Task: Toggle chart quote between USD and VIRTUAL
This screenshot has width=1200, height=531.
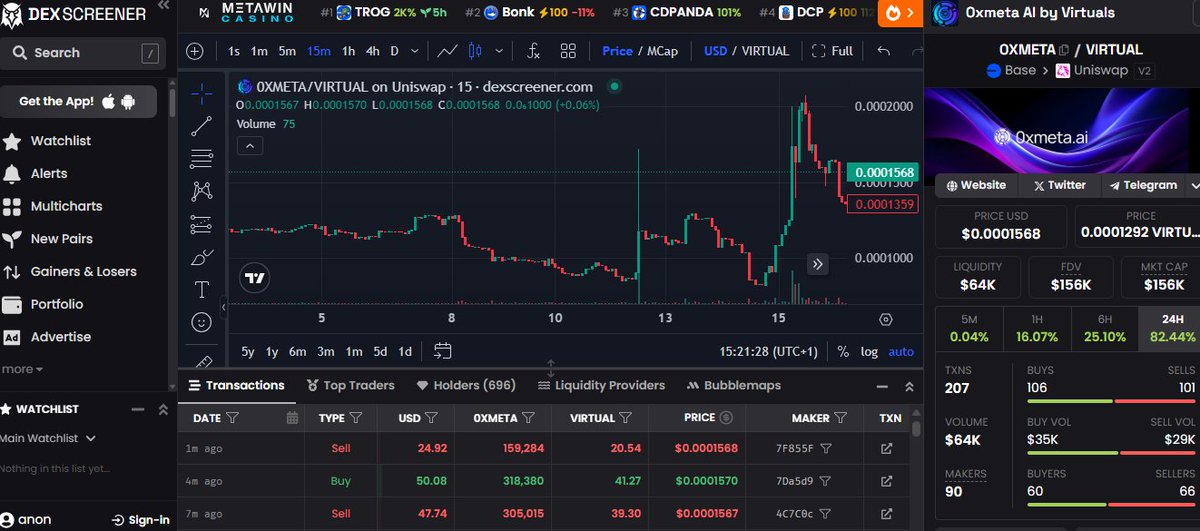Action: click(746, 51)
